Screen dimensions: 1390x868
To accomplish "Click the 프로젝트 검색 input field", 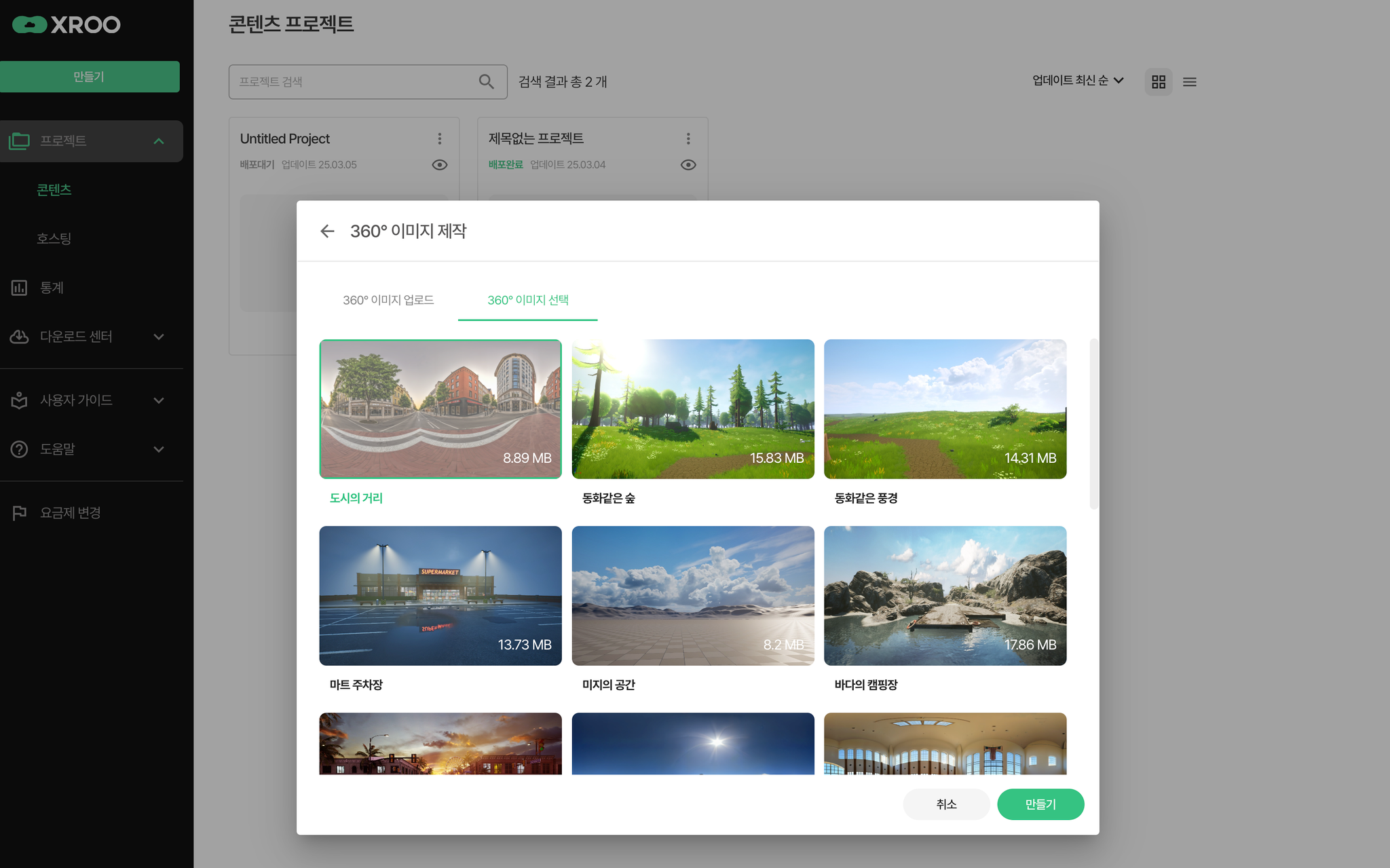I will [368, 81].
